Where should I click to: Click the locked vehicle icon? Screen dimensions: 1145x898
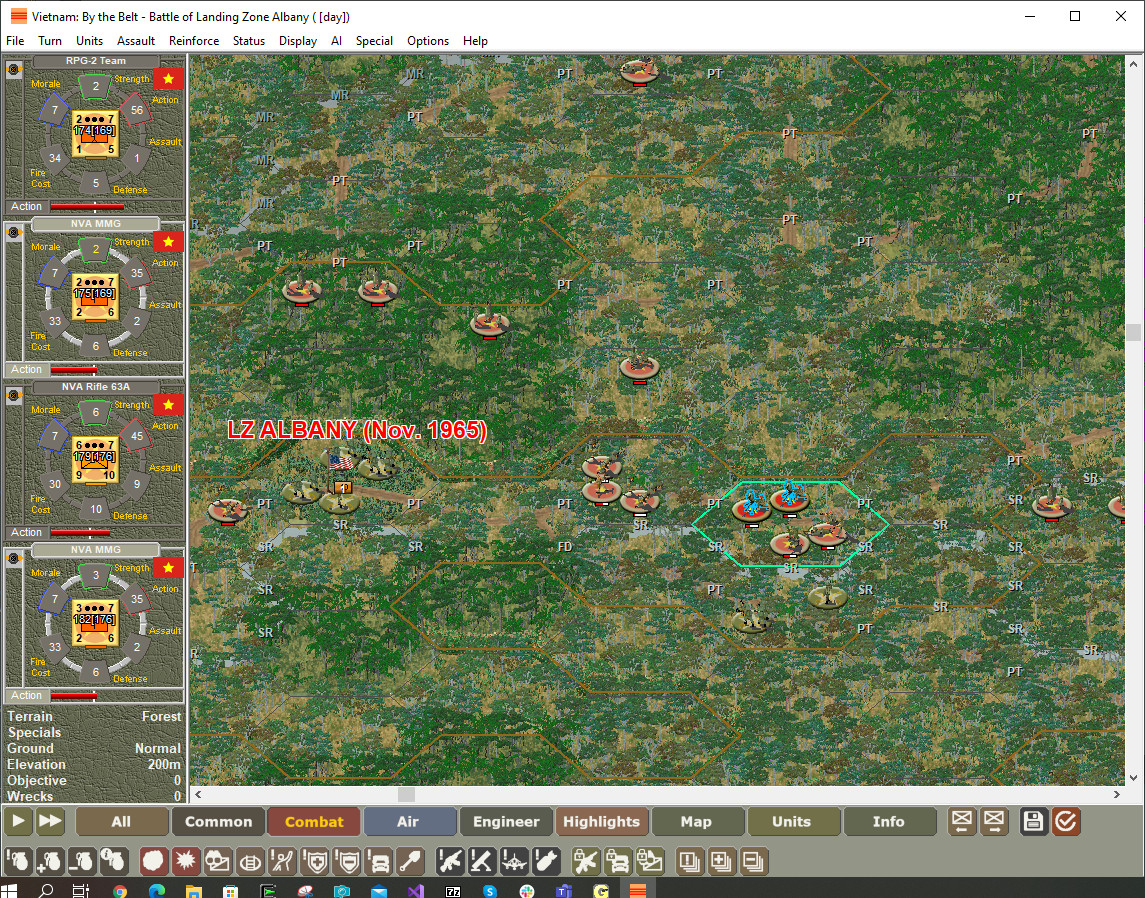pos(618,861)
